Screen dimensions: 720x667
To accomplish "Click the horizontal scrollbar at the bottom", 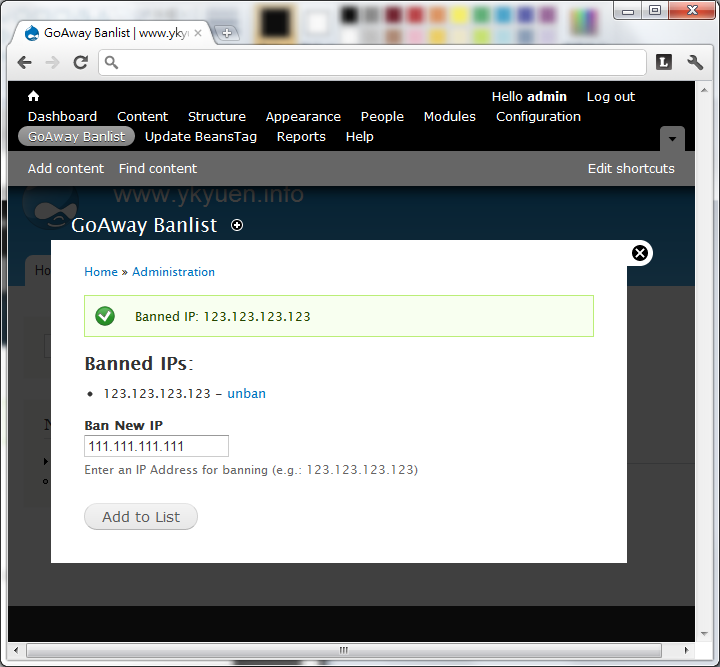I will point(344,650).
